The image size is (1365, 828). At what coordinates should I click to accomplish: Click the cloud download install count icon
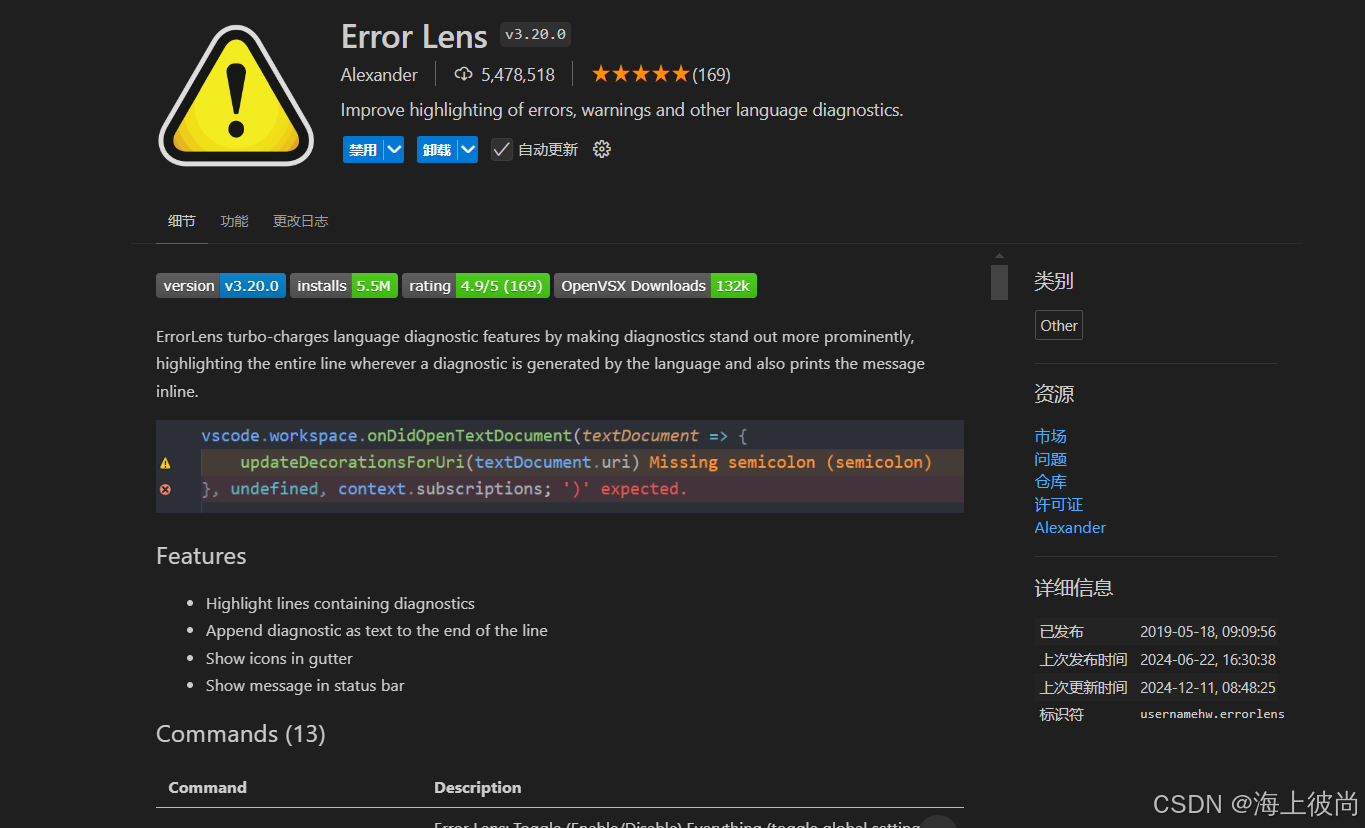click(x=463, y=74)
